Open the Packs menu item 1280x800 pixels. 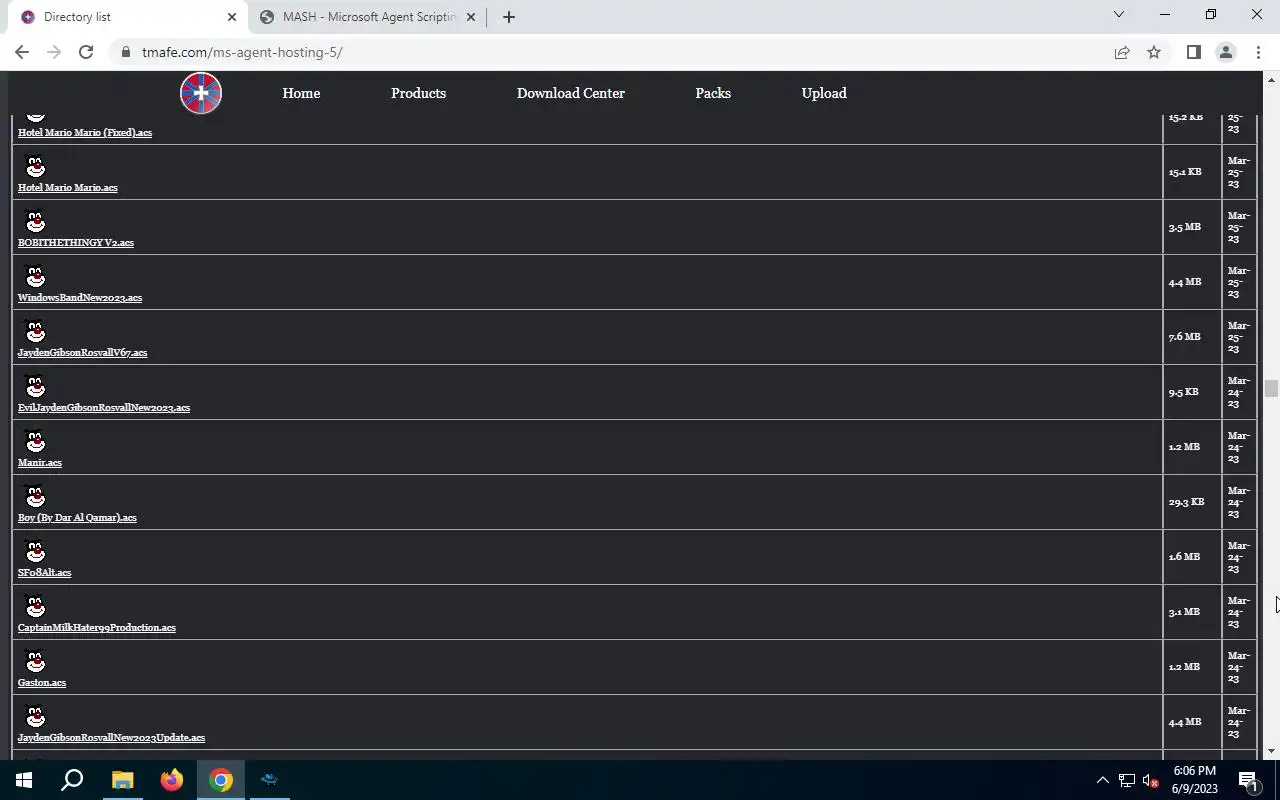[713, 93]
